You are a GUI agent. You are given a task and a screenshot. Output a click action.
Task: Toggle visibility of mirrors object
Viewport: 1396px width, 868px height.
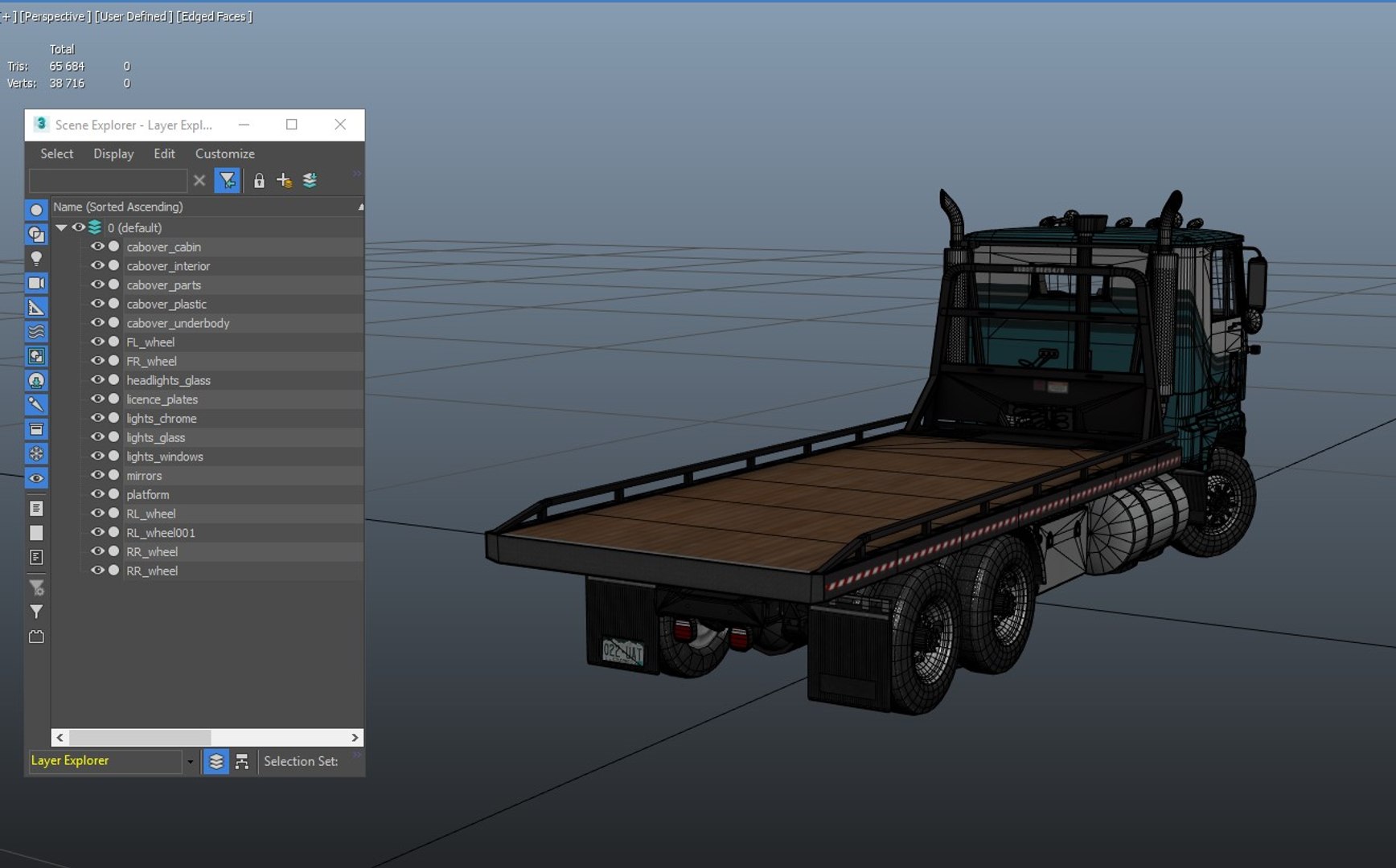97,475
